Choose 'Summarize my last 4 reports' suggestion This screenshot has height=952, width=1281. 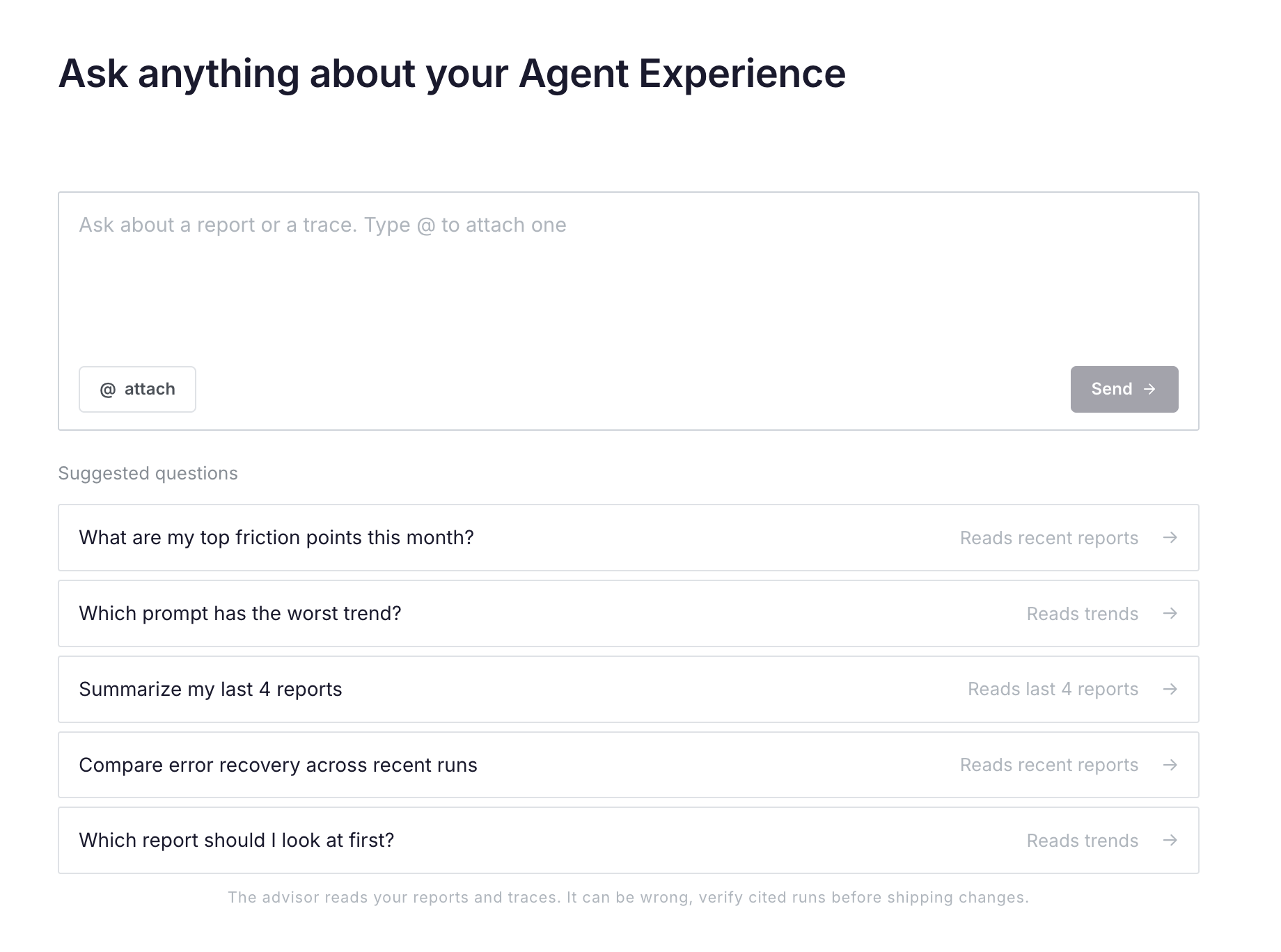point(628,689)
